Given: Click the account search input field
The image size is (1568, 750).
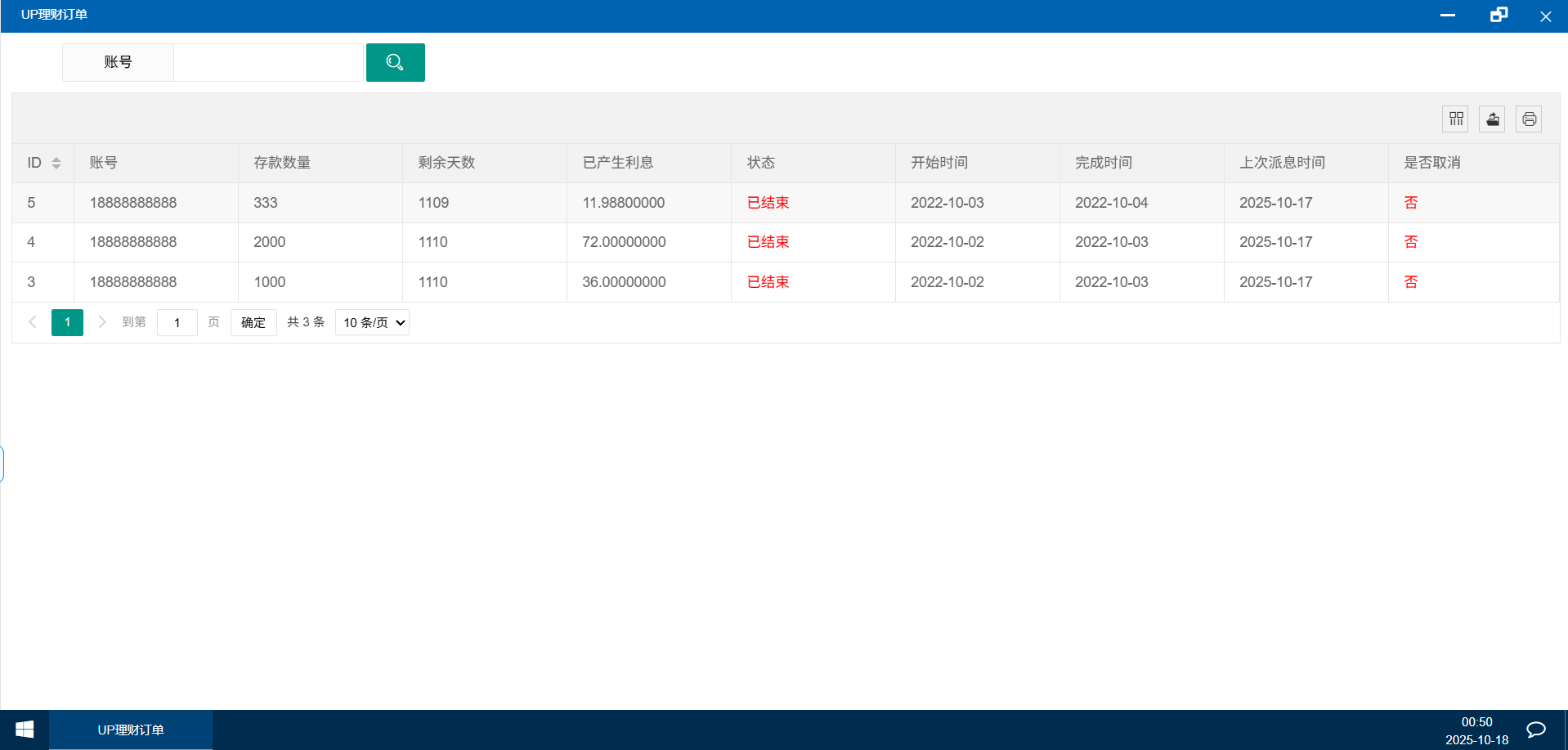Looking at the screenshot, I should click(x=268, y=62).
